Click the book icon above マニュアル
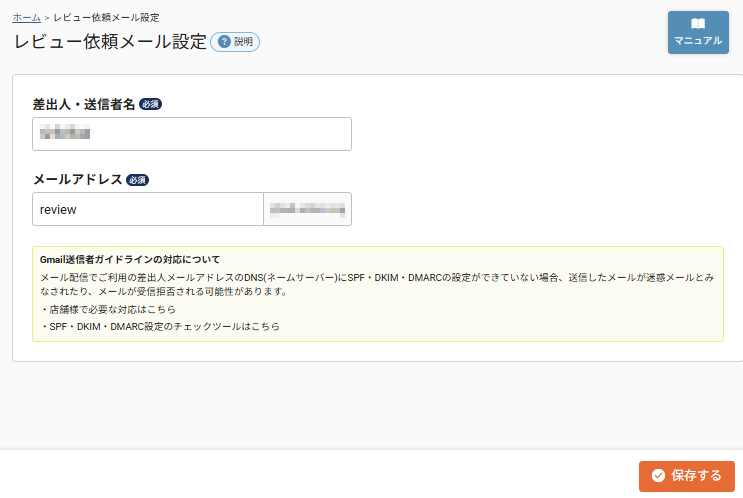743x498 pixels. (x=698, y=24)
